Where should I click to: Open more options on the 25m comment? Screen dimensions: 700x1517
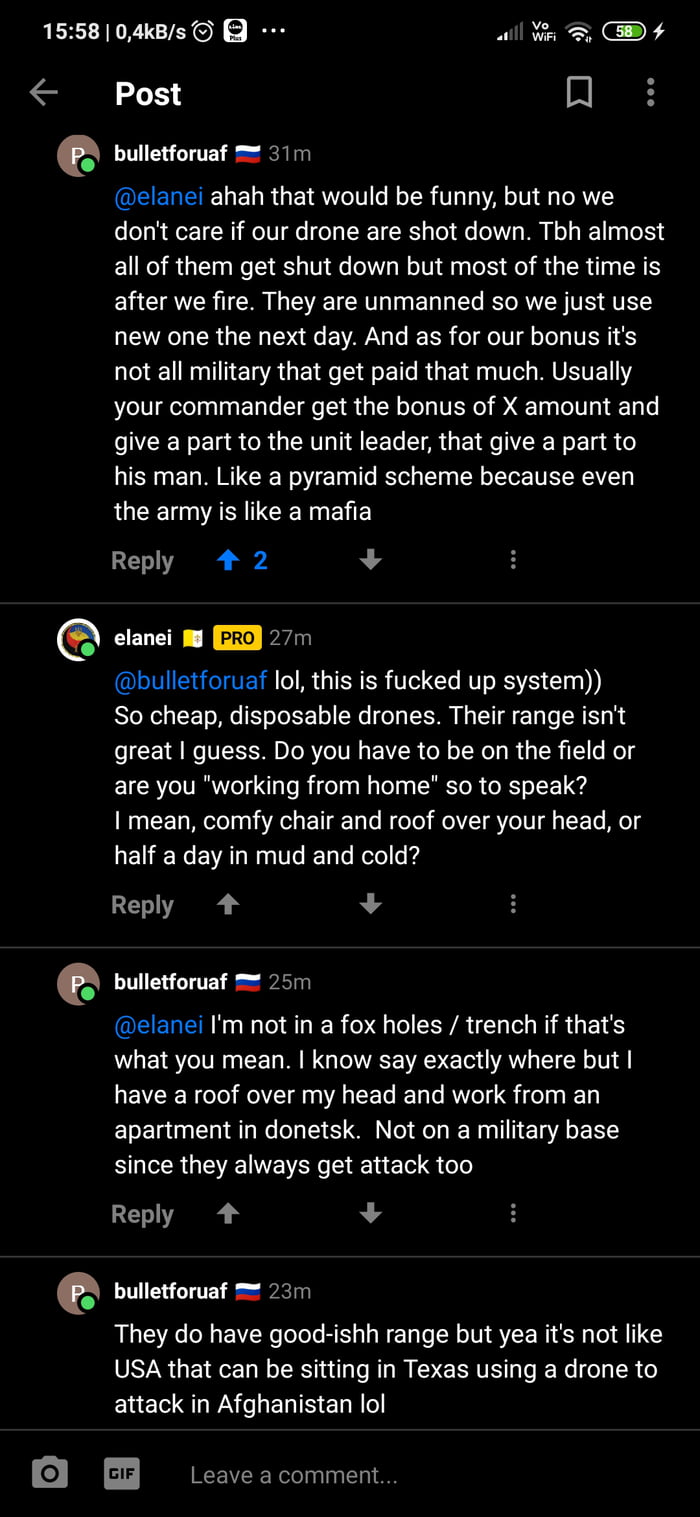[513, 1214]
